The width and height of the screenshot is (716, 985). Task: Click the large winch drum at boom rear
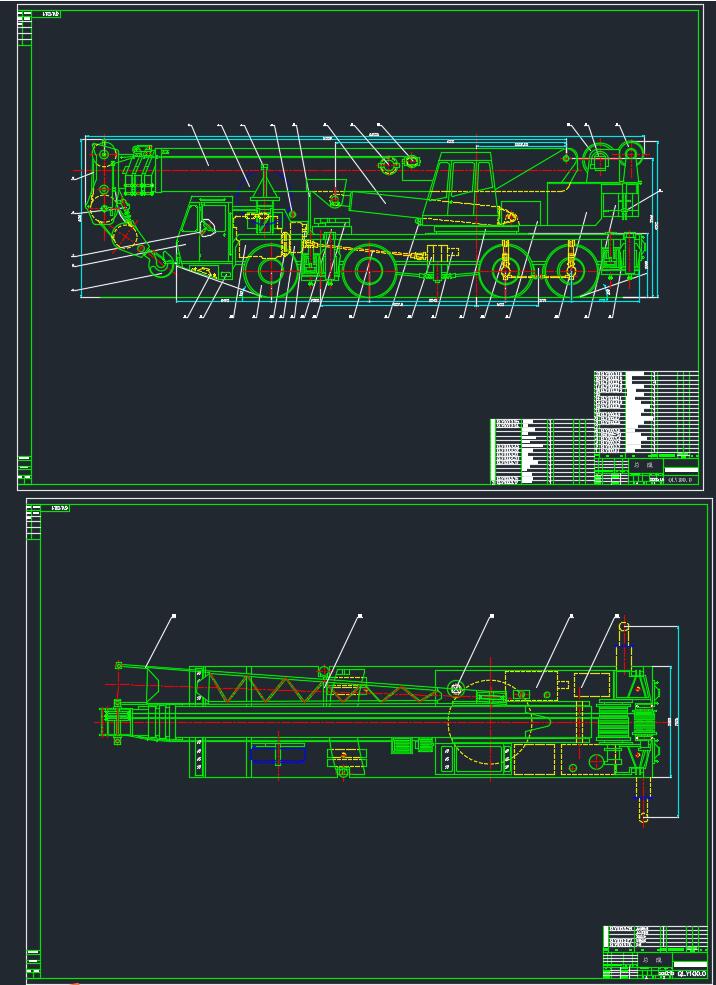[x=600, y=160]
